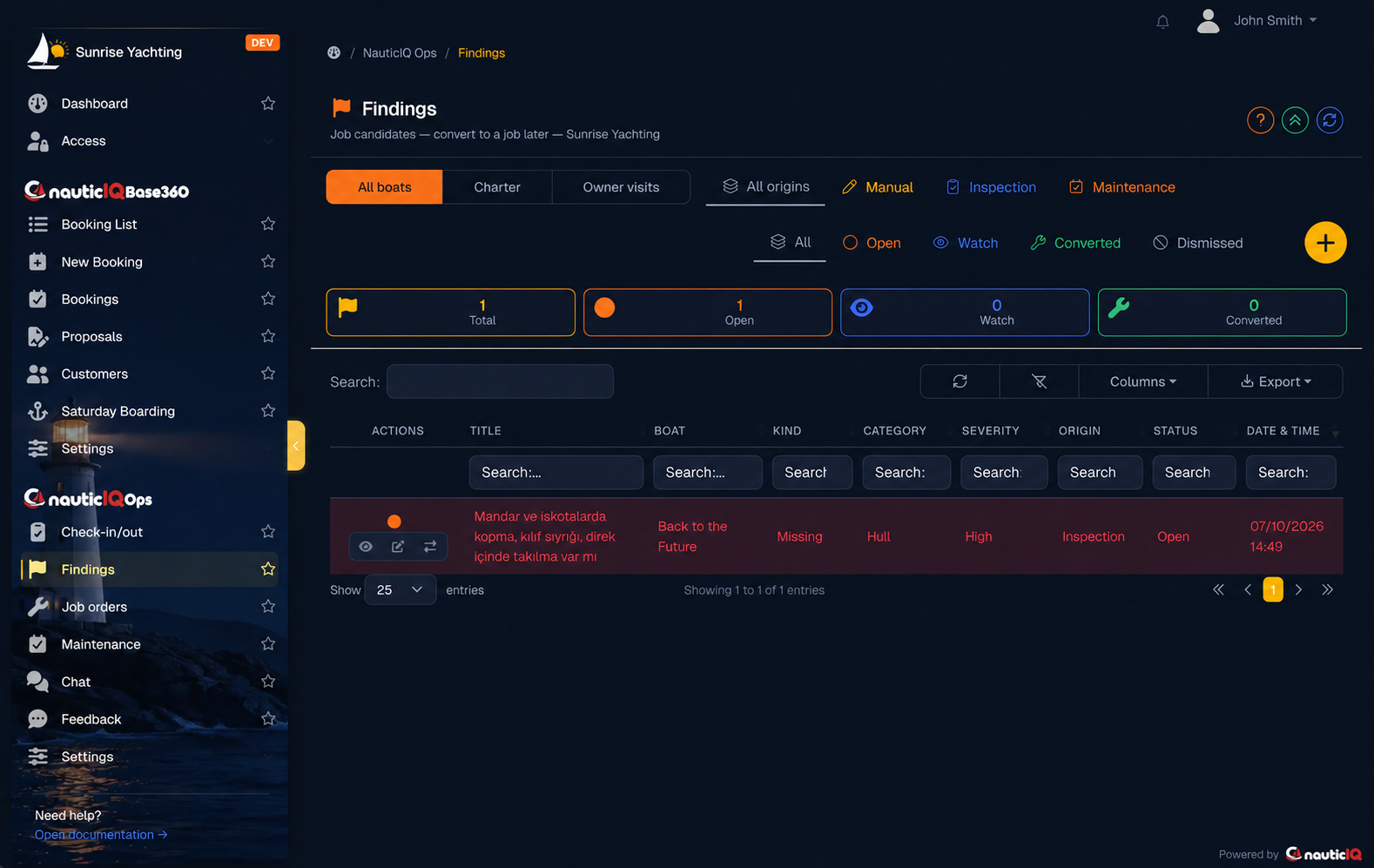The image size is (1374, 868).
Task: Select the Charter boats tab
Action: point(497,187)
